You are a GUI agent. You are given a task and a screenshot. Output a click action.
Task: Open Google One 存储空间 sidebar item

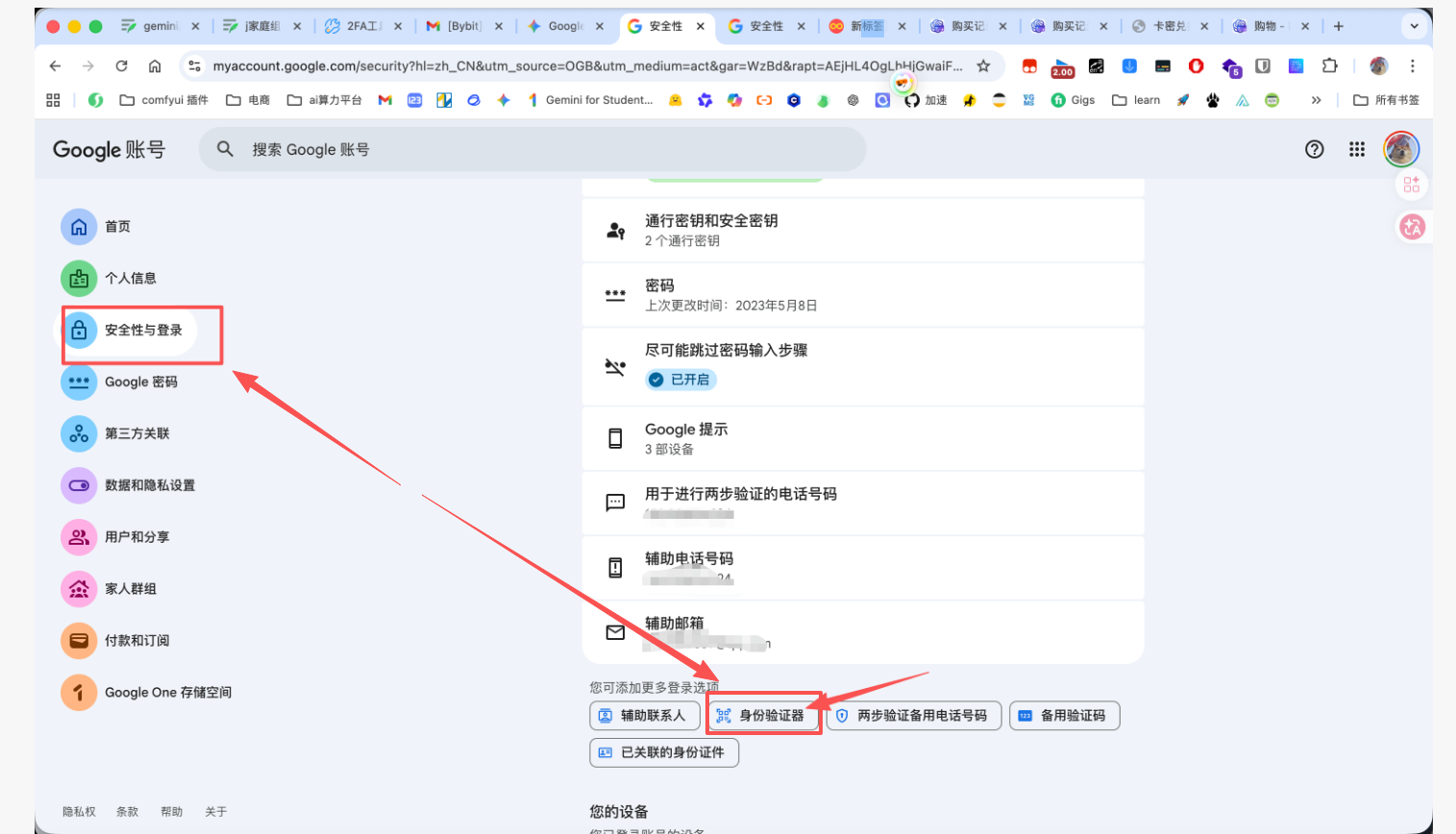pos(146,693)
